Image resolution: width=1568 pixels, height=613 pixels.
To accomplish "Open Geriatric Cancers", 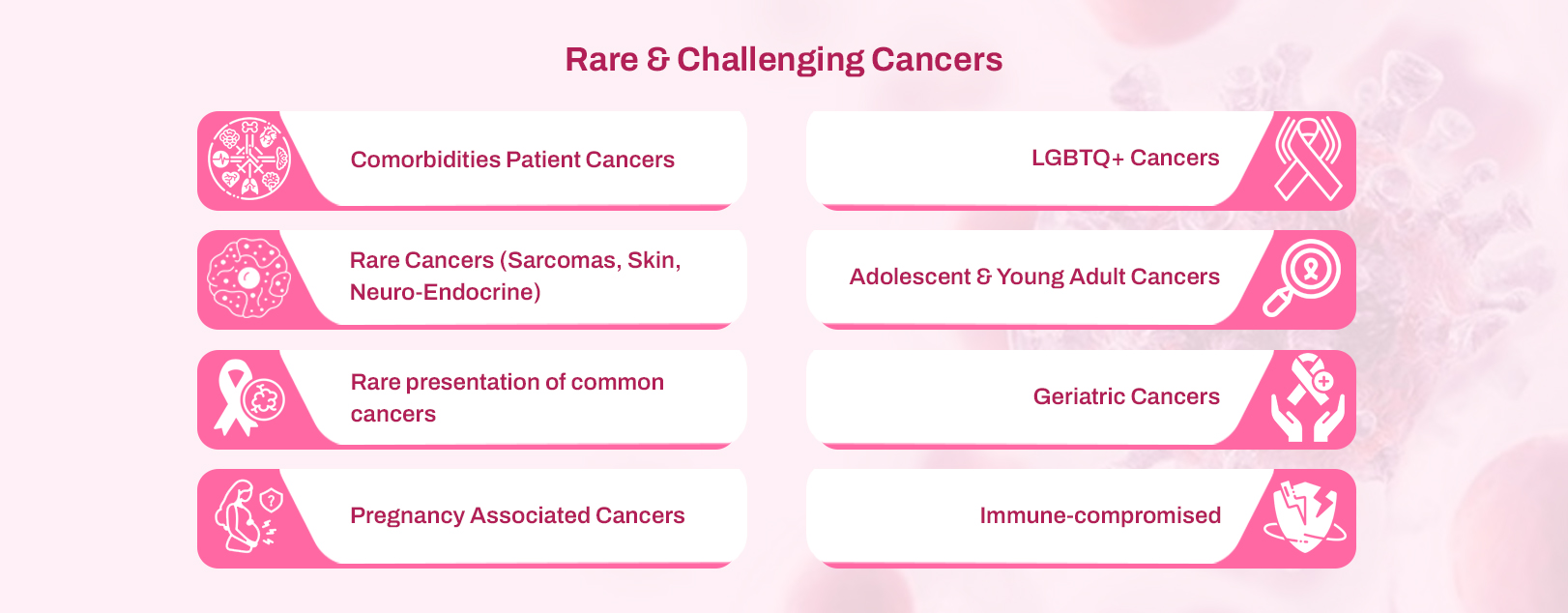I will click(1125, 396).
